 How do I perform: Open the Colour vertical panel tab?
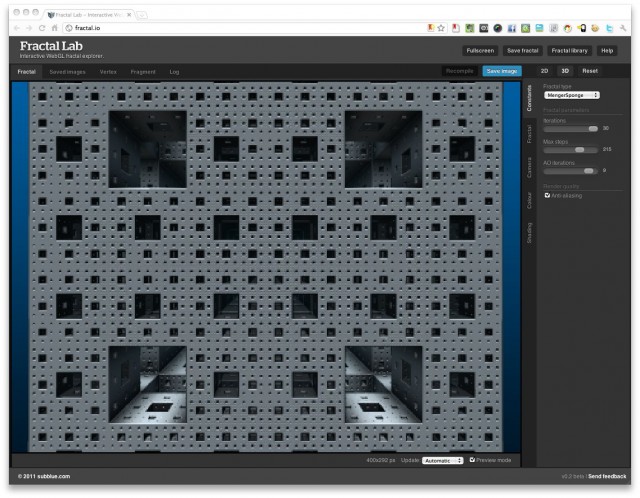[529, 202]
